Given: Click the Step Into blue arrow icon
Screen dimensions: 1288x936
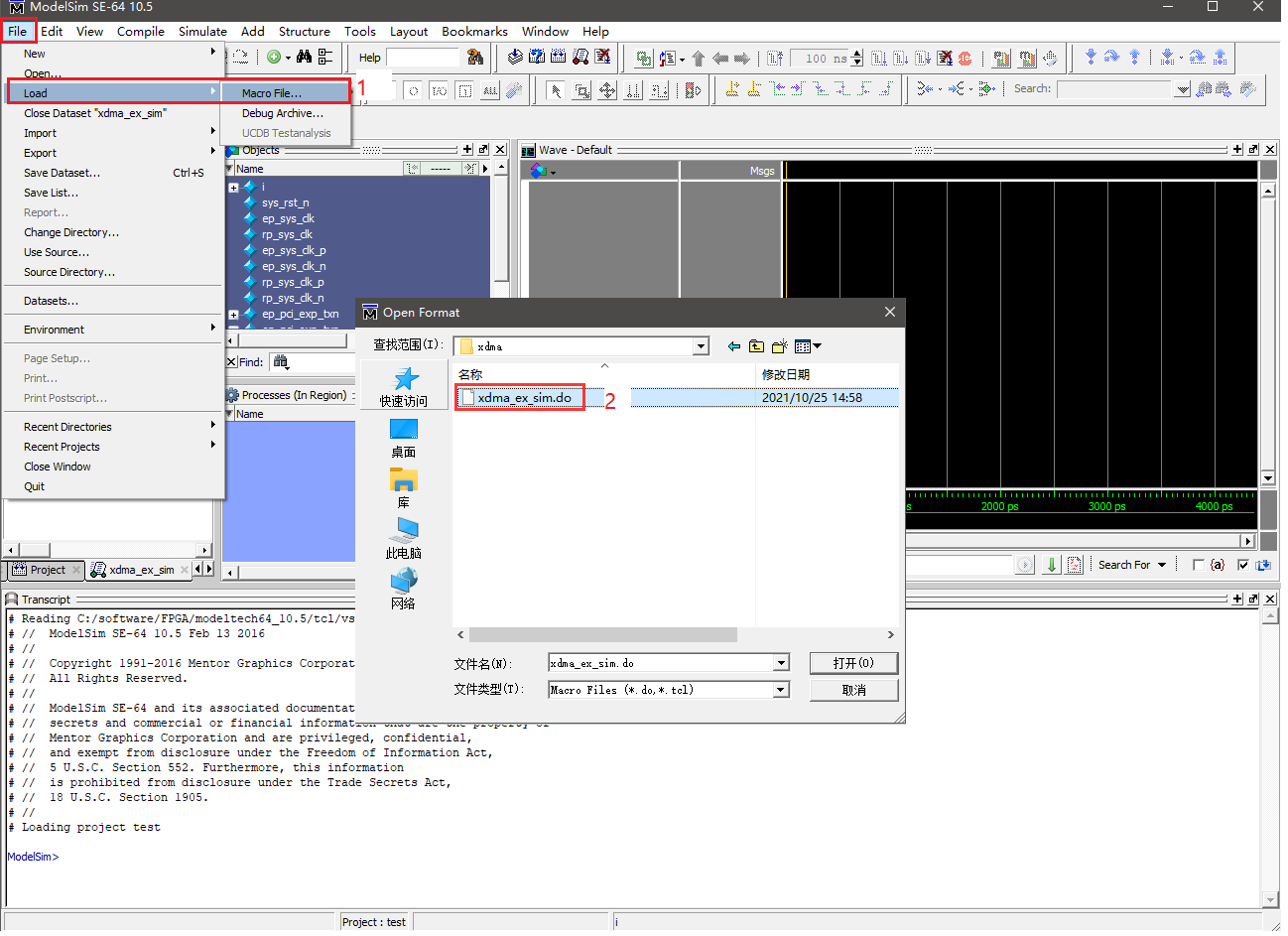Looking at the screenshot, I should 1091,58.
